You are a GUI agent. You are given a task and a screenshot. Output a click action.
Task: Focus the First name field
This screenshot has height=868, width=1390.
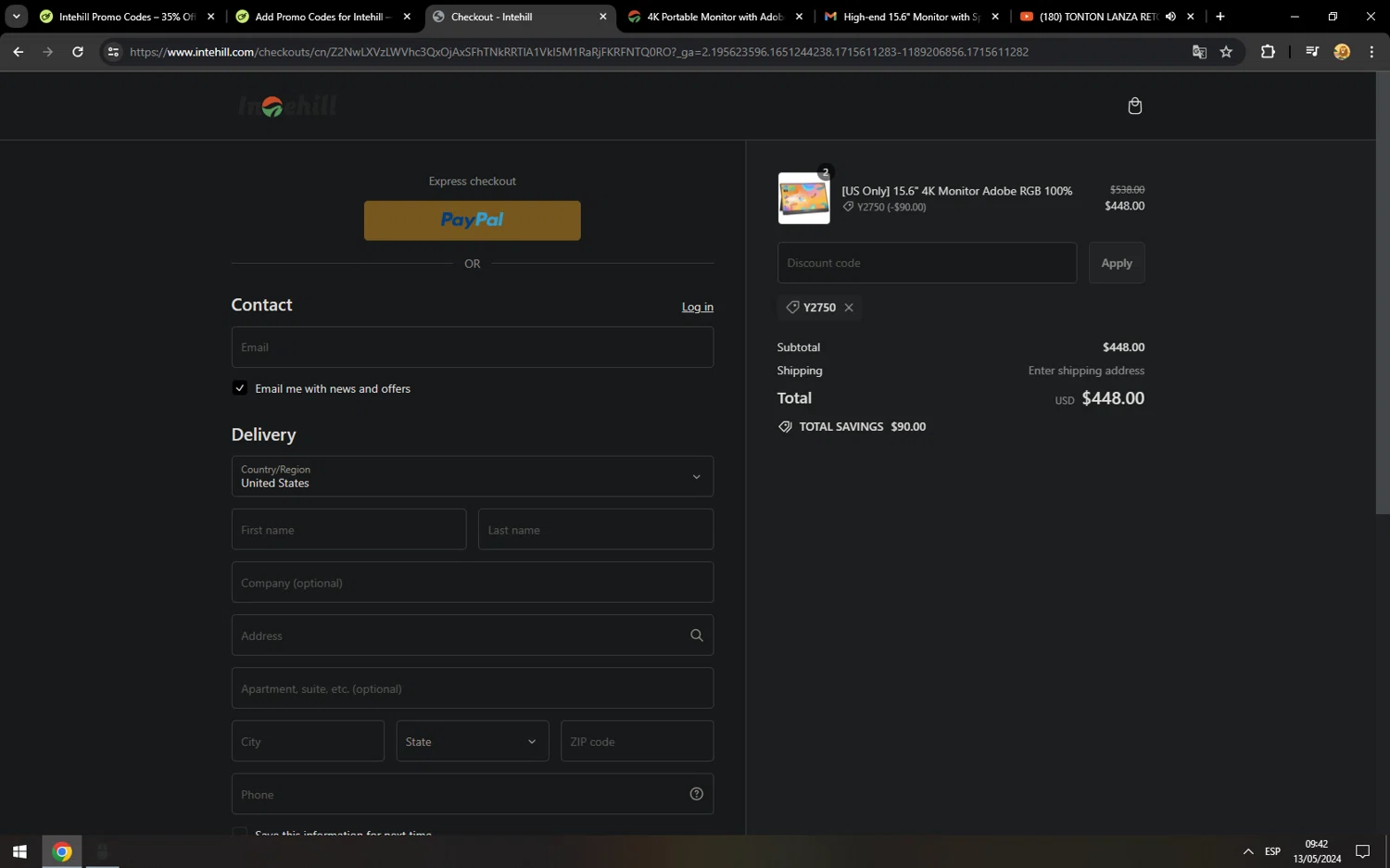(348, 530)
